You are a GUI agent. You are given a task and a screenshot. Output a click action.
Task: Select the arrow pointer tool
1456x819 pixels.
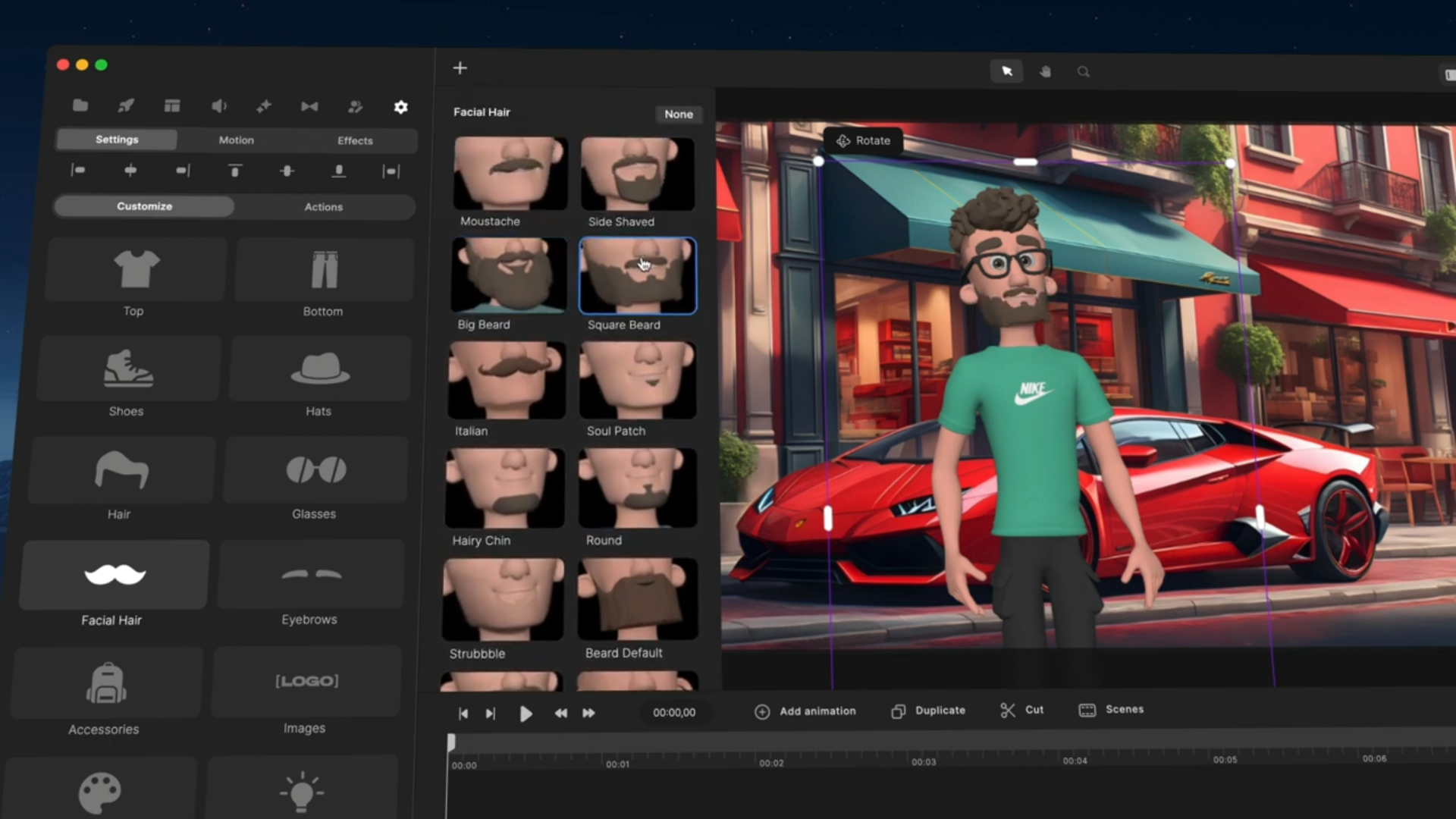point(1007,71)
